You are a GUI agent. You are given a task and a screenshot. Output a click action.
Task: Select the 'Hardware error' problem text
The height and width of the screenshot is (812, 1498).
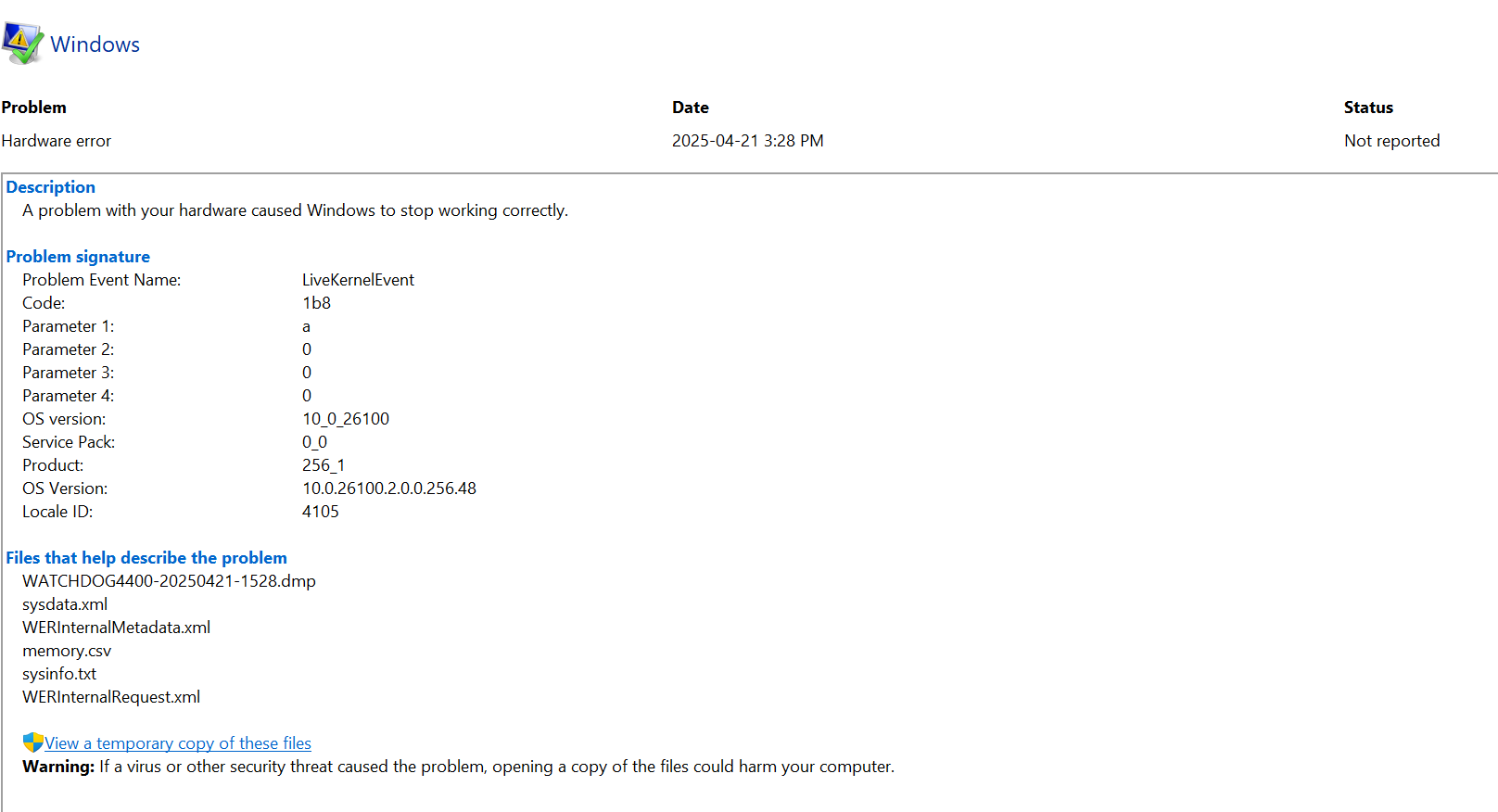(56, 141)
